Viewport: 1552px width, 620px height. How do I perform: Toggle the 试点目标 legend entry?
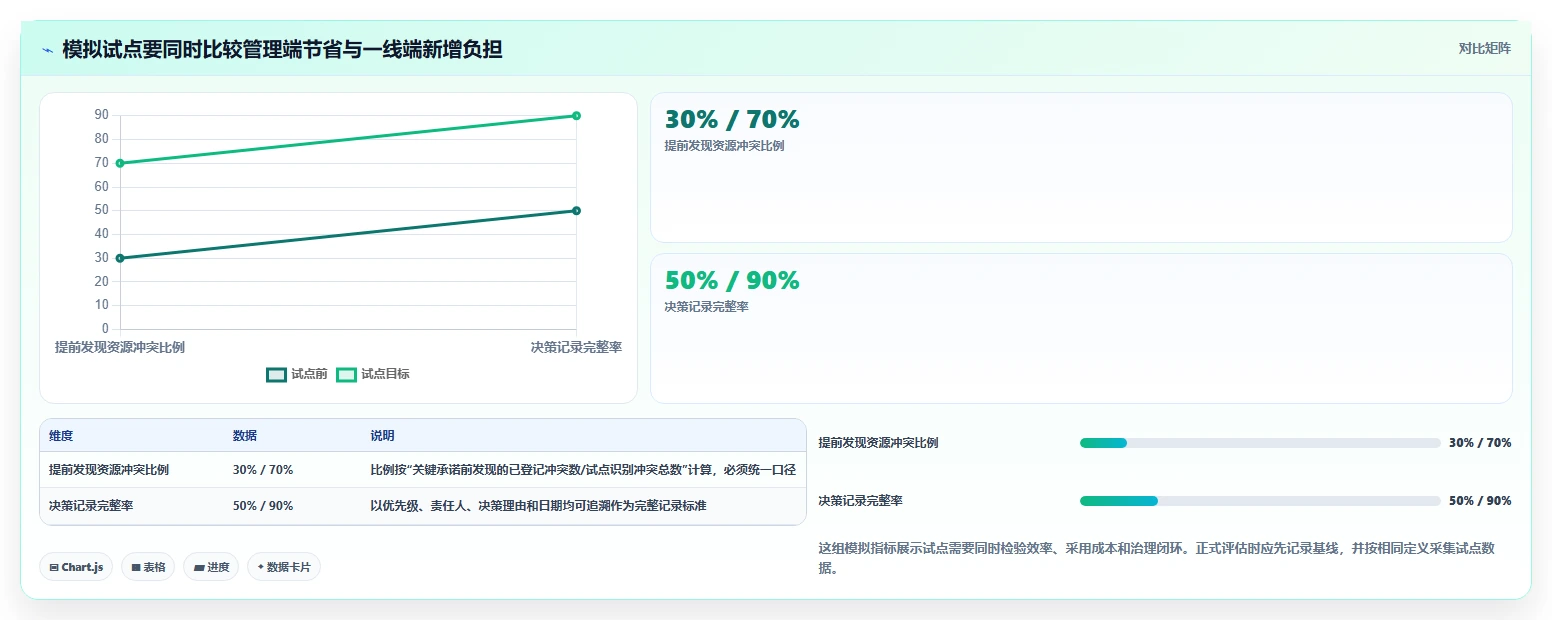pos(373,374)
